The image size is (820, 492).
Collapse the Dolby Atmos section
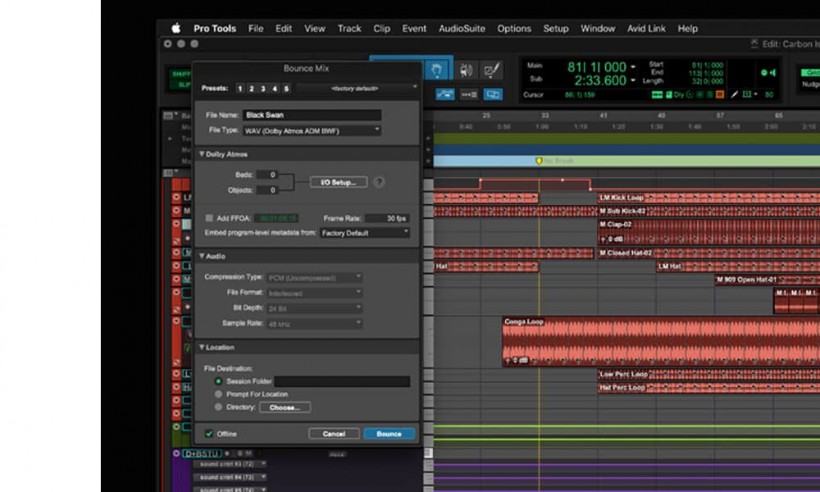[x=201, y=154]
